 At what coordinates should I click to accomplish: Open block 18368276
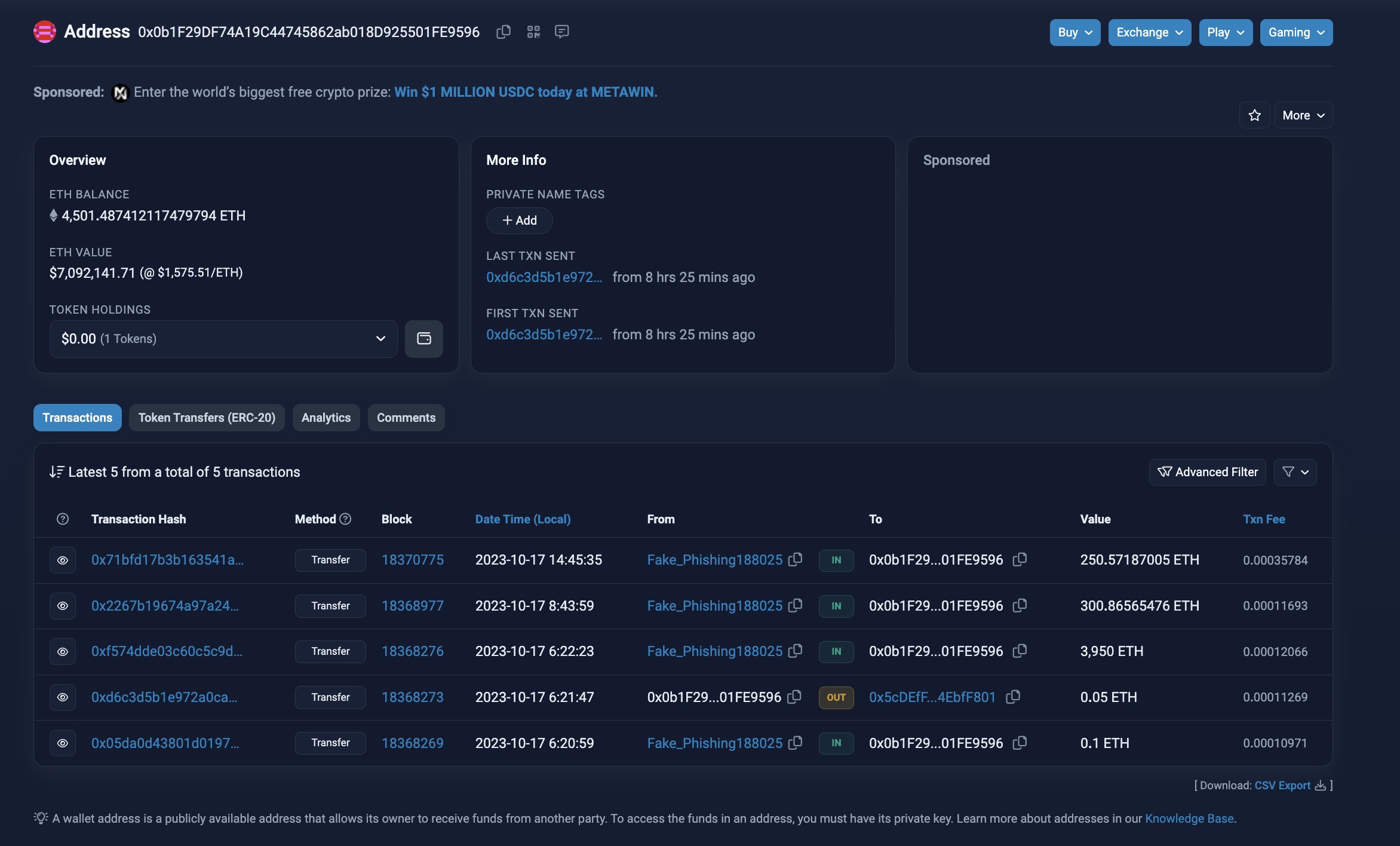point(413,651)
